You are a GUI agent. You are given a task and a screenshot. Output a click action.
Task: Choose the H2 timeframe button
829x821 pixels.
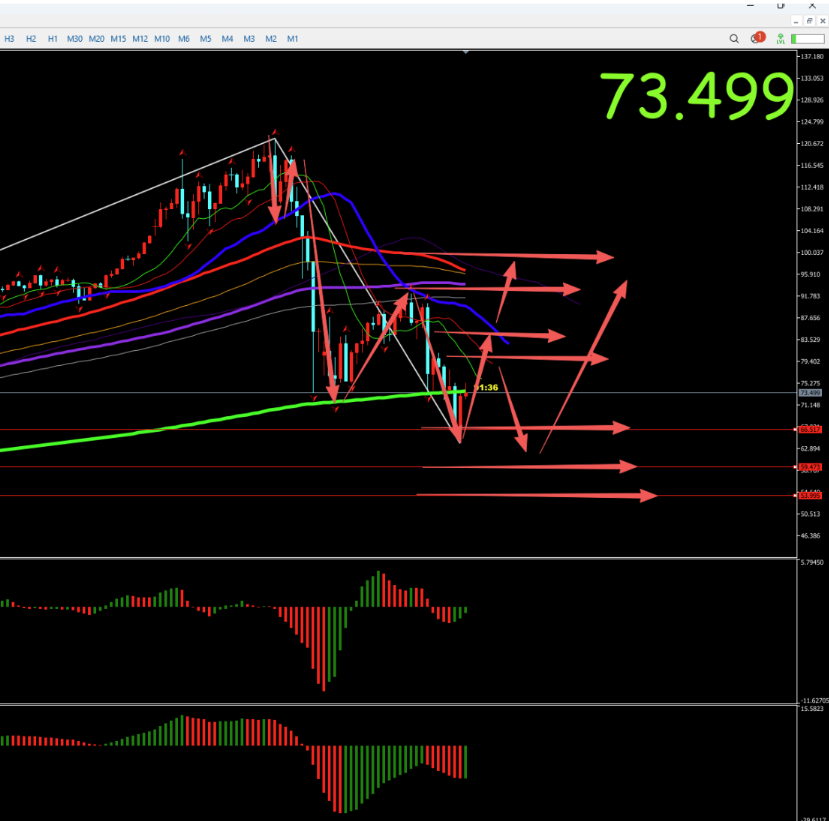pyautogui.click(x=31, y=39)
